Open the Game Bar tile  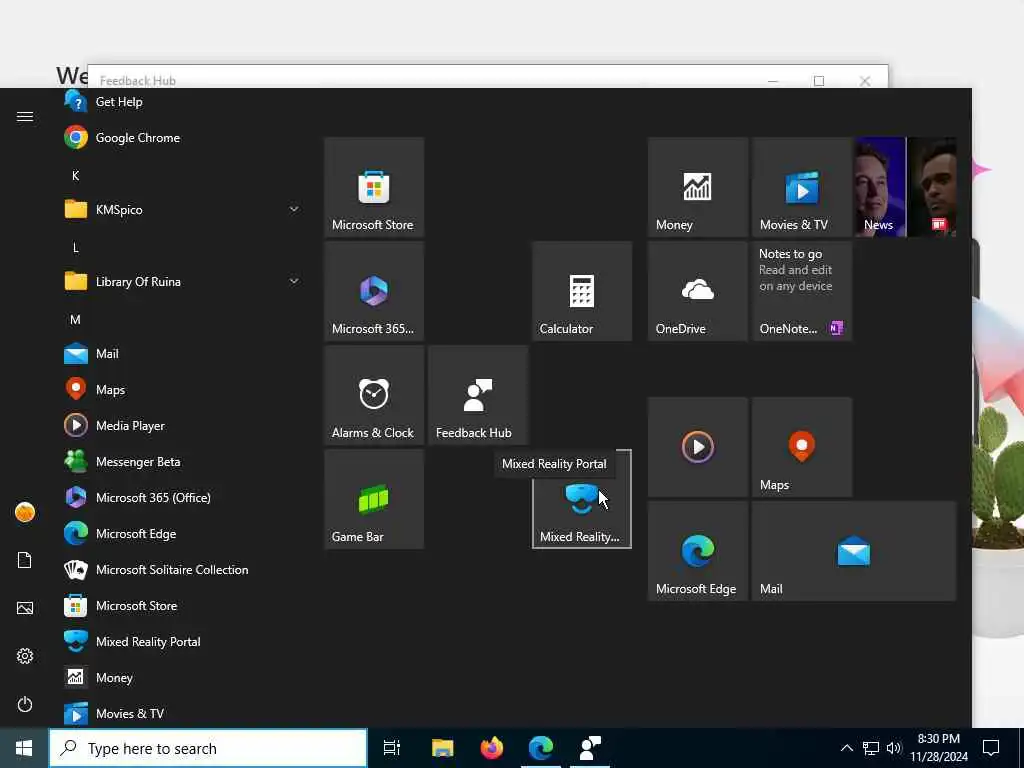point(374,499)
